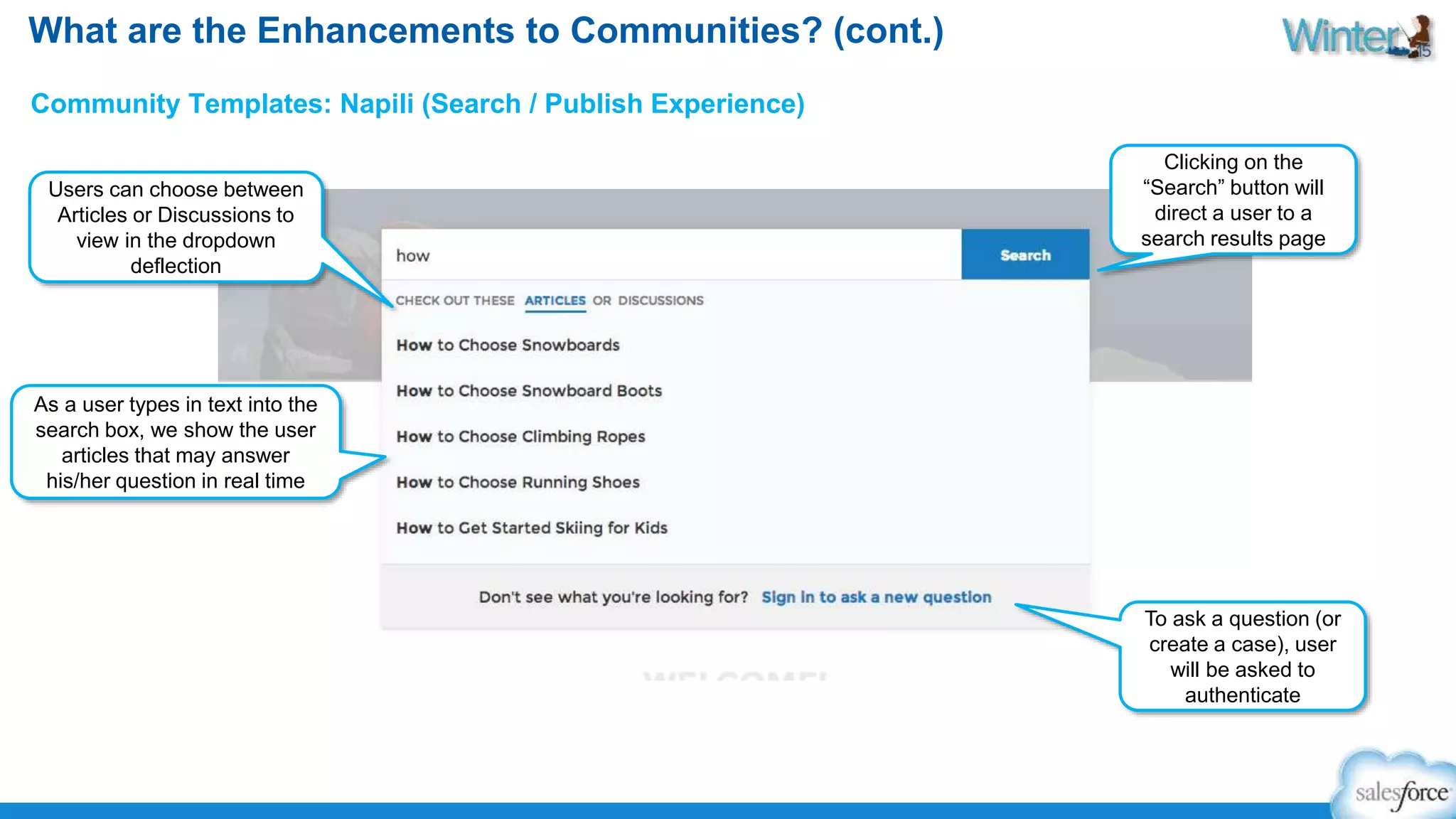Open 'How to Choose Snowboard Boots' article

click(529, 390)
